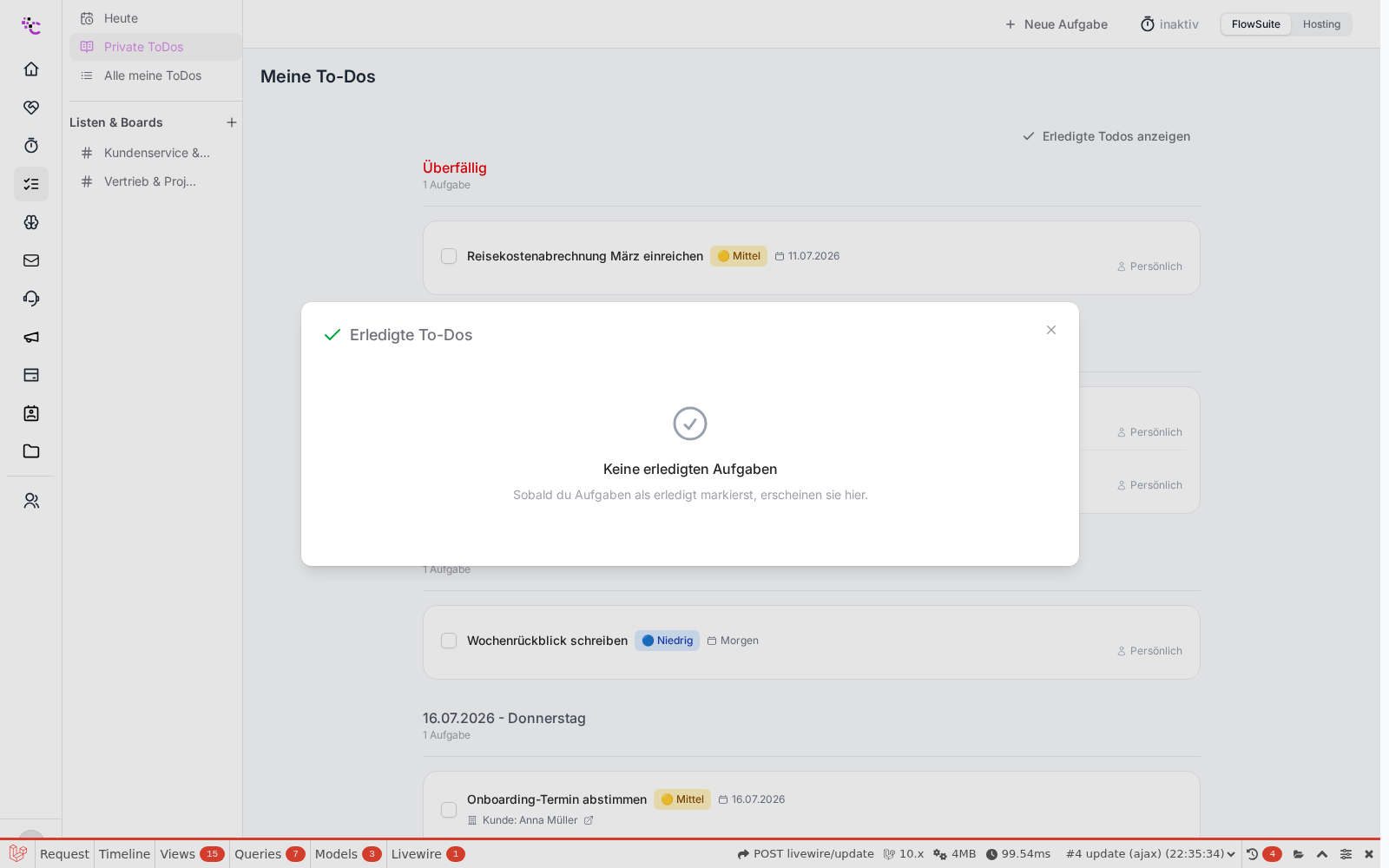Open the users contacts sidebar icon
Screen dimensions: 1389x868
31,501
